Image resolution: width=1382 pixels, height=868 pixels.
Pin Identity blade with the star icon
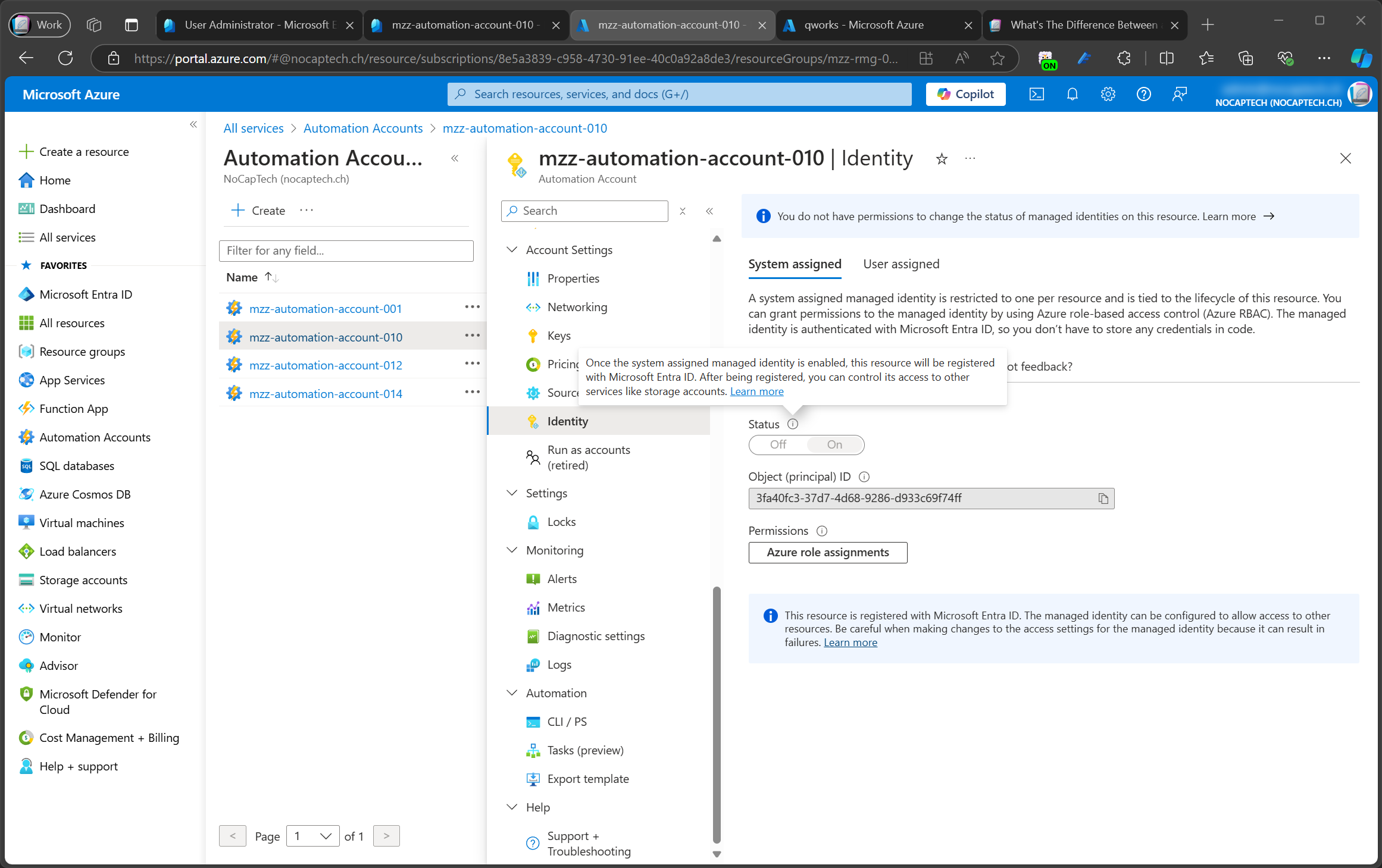tap(942, 159)
